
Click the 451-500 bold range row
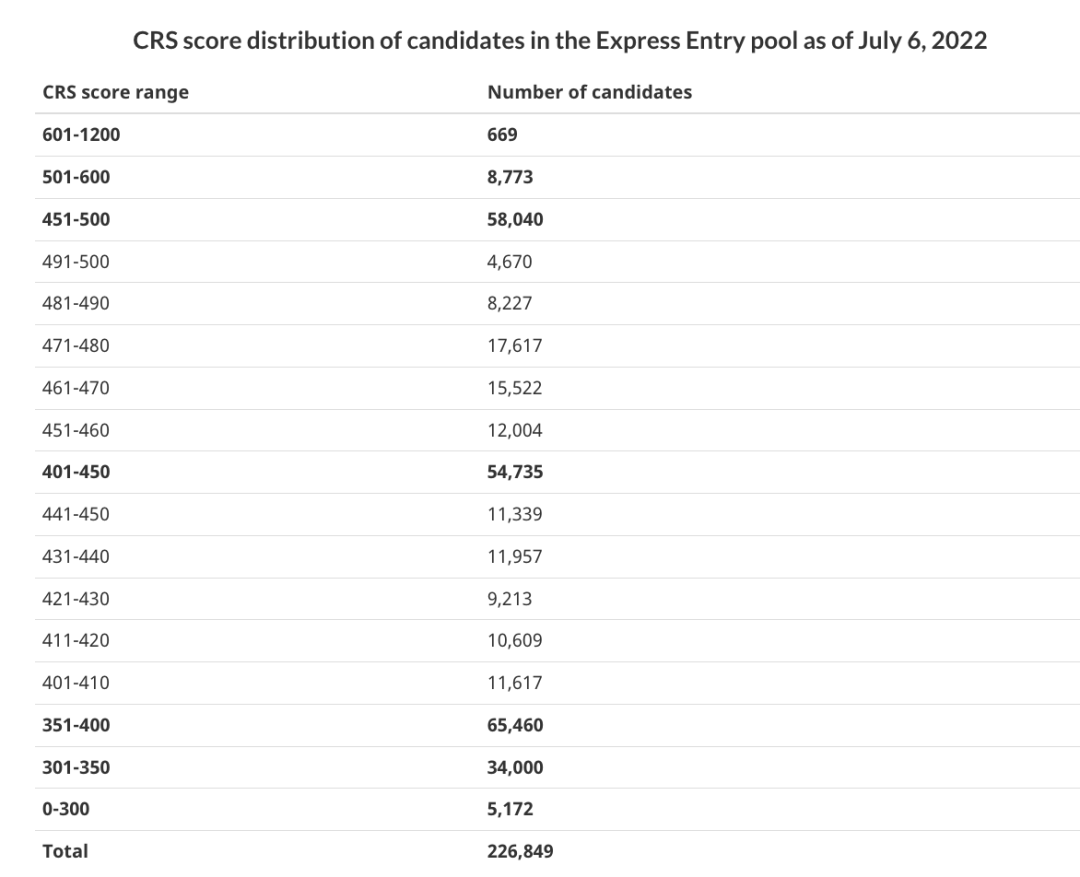(557, 220)
